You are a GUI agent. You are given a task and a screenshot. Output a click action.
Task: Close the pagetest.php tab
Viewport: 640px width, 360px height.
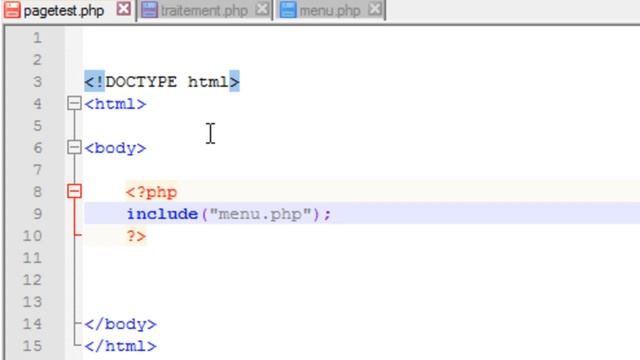(124, 9)
